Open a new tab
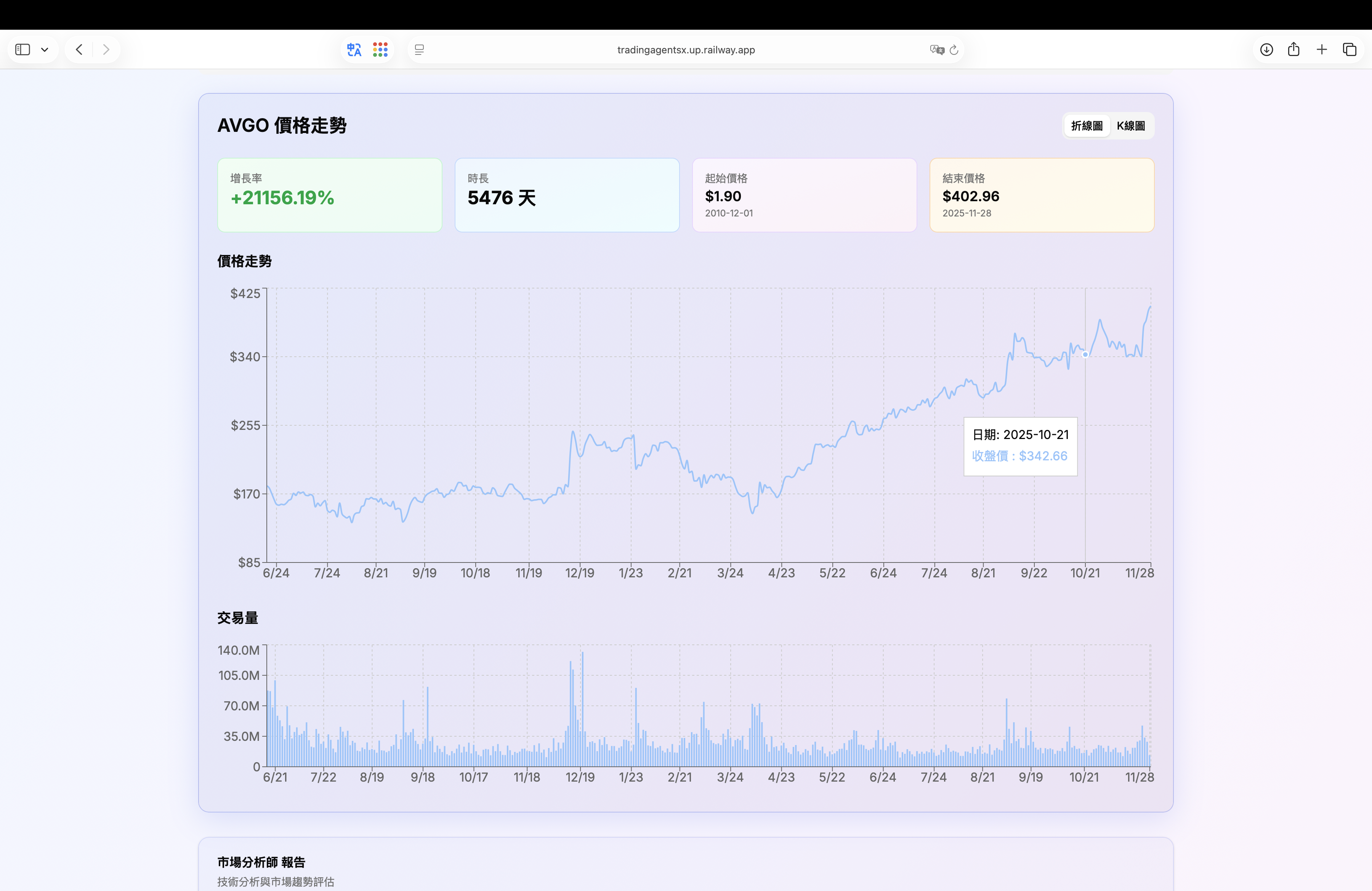The width and height of the screenshot is (1372, 891). click(1322, 50)
